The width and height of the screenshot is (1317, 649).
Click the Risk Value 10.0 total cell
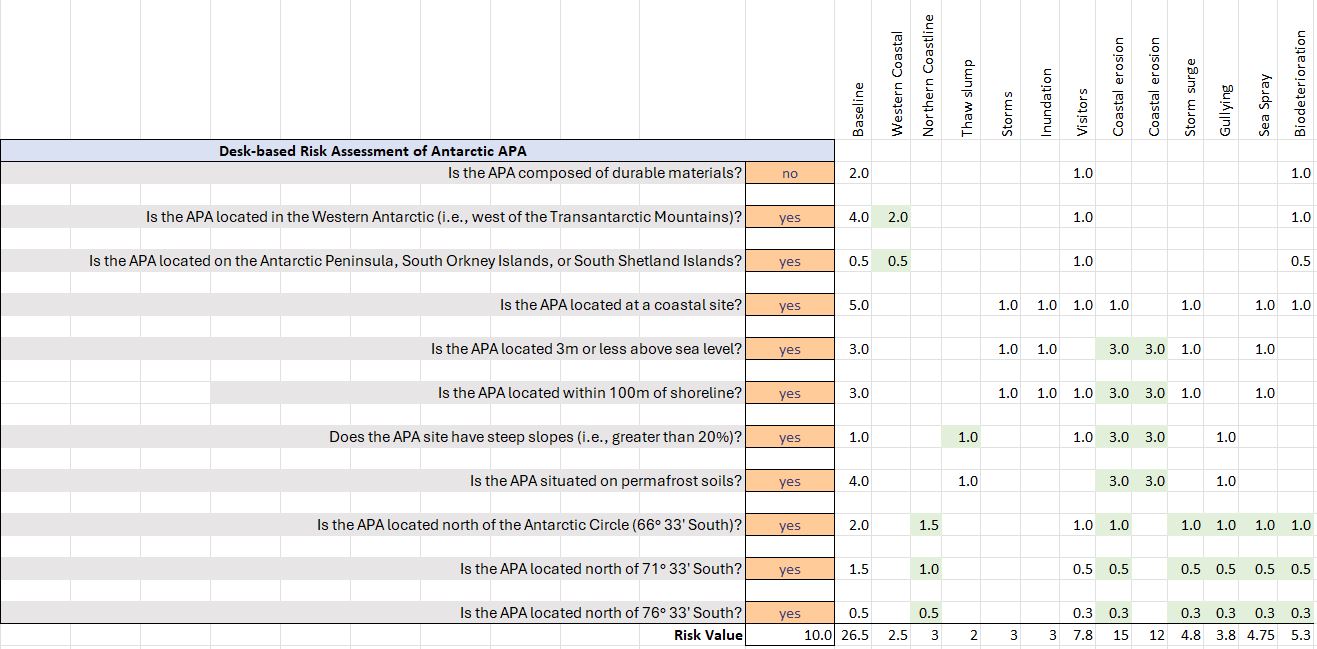coord(816,635)
